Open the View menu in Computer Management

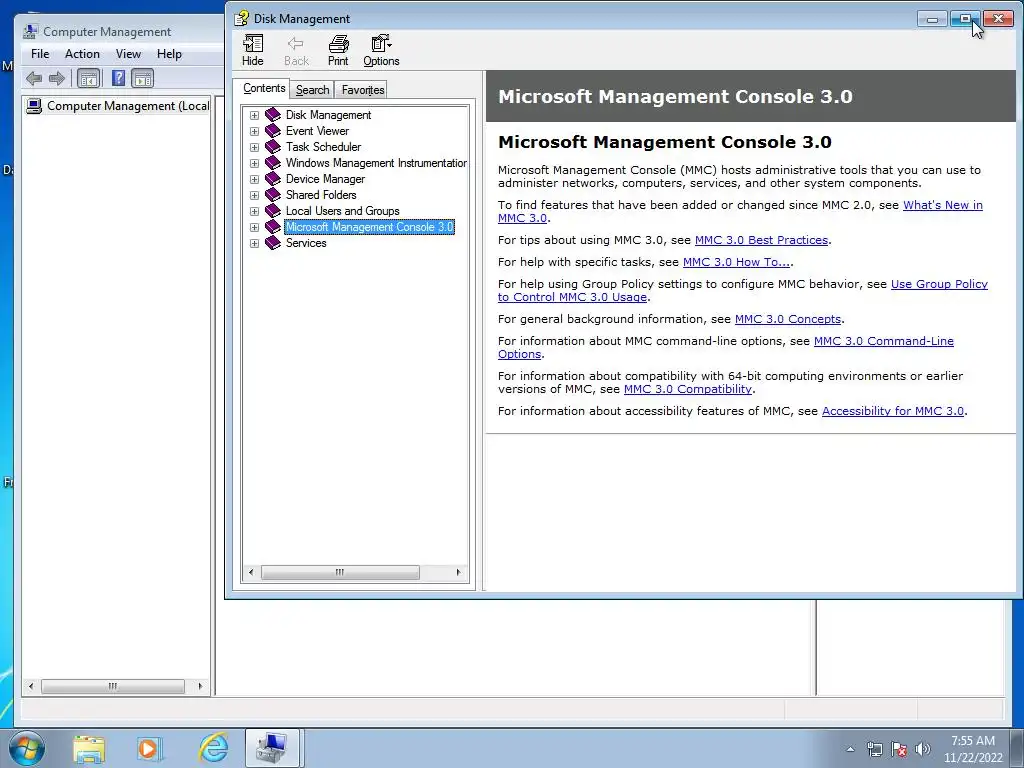(x=128, y=54)
